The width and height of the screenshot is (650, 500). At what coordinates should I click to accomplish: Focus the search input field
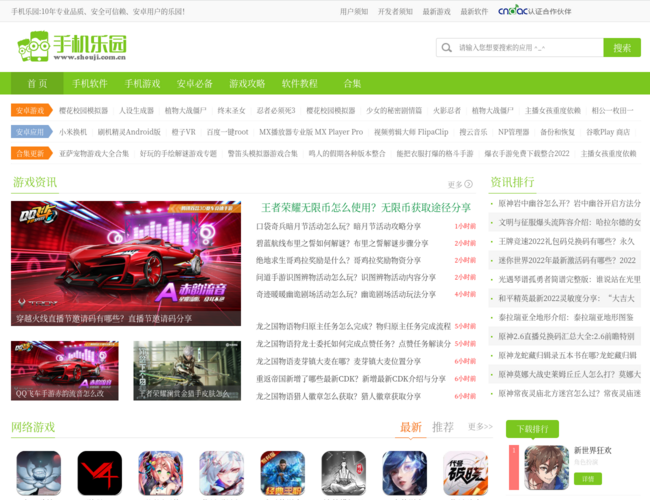[527, 47]
